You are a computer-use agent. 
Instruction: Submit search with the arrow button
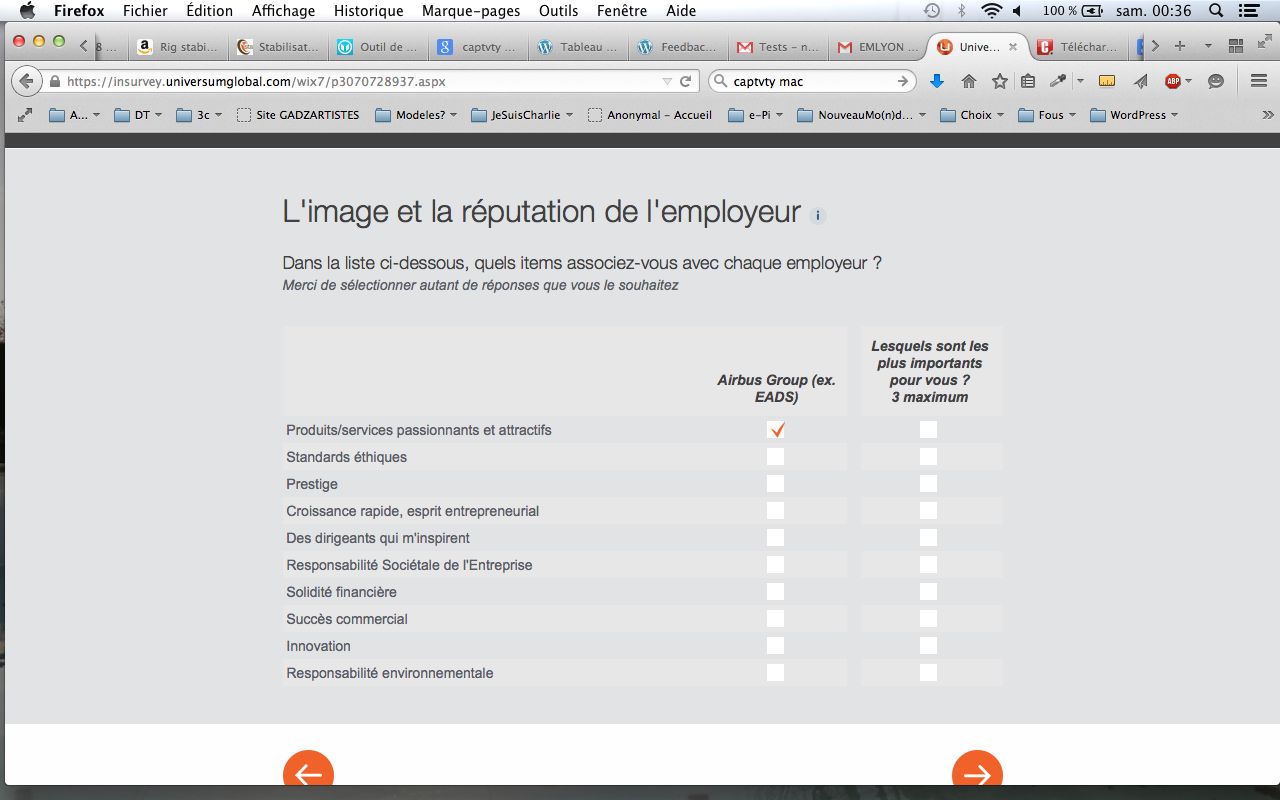[903, 81]
